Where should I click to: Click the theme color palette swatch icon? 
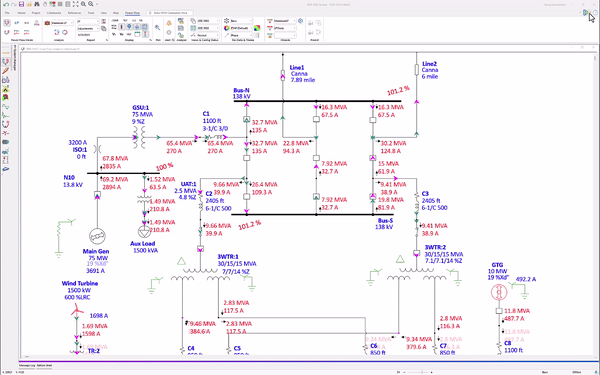point(257,28)
